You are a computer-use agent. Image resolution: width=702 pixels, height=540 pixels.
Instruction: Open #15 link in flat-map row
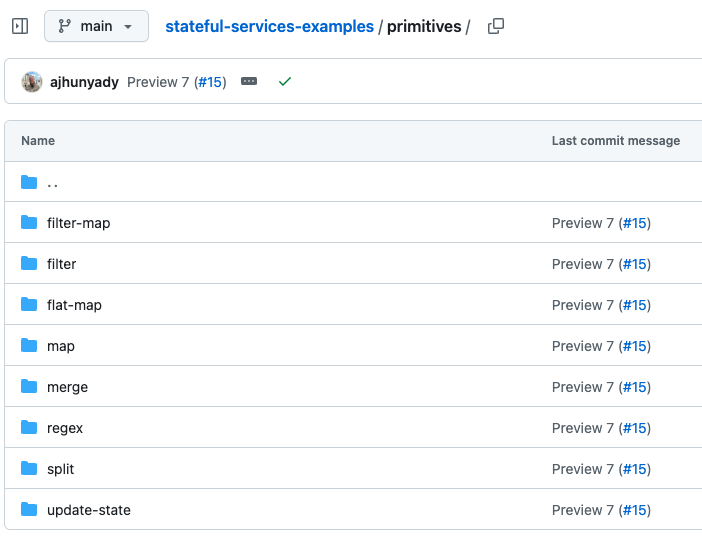(635, 305)
